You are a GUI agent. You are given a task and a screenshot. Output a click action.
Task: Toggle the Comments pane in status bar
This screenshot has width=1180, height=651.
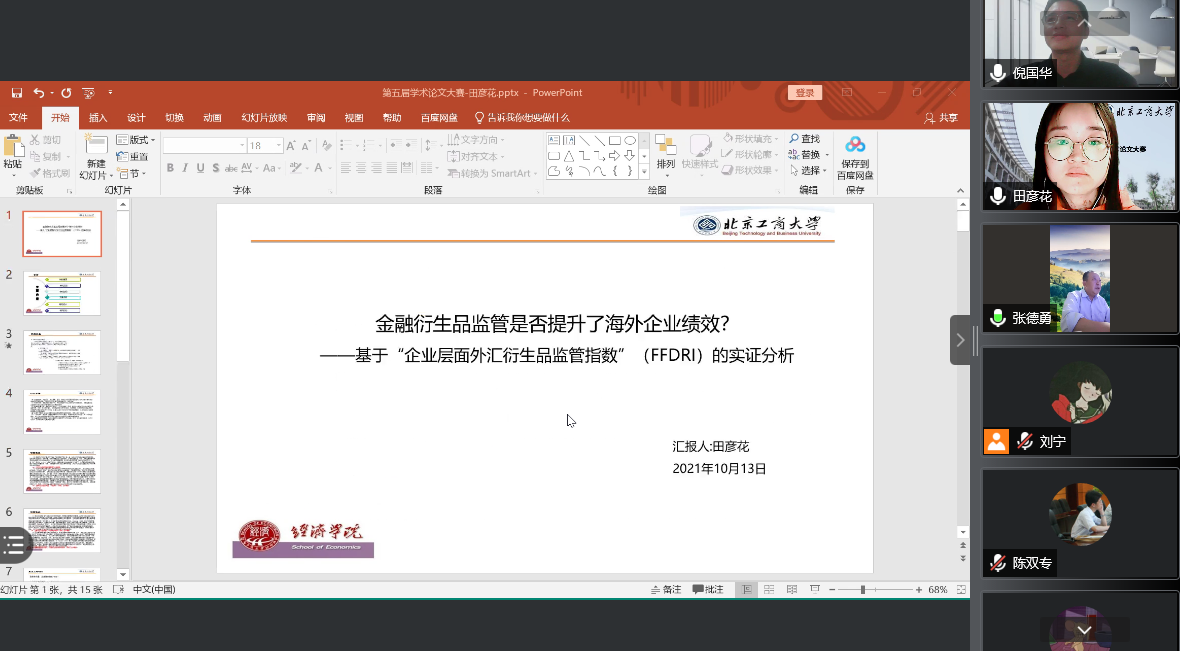(708, 590)
